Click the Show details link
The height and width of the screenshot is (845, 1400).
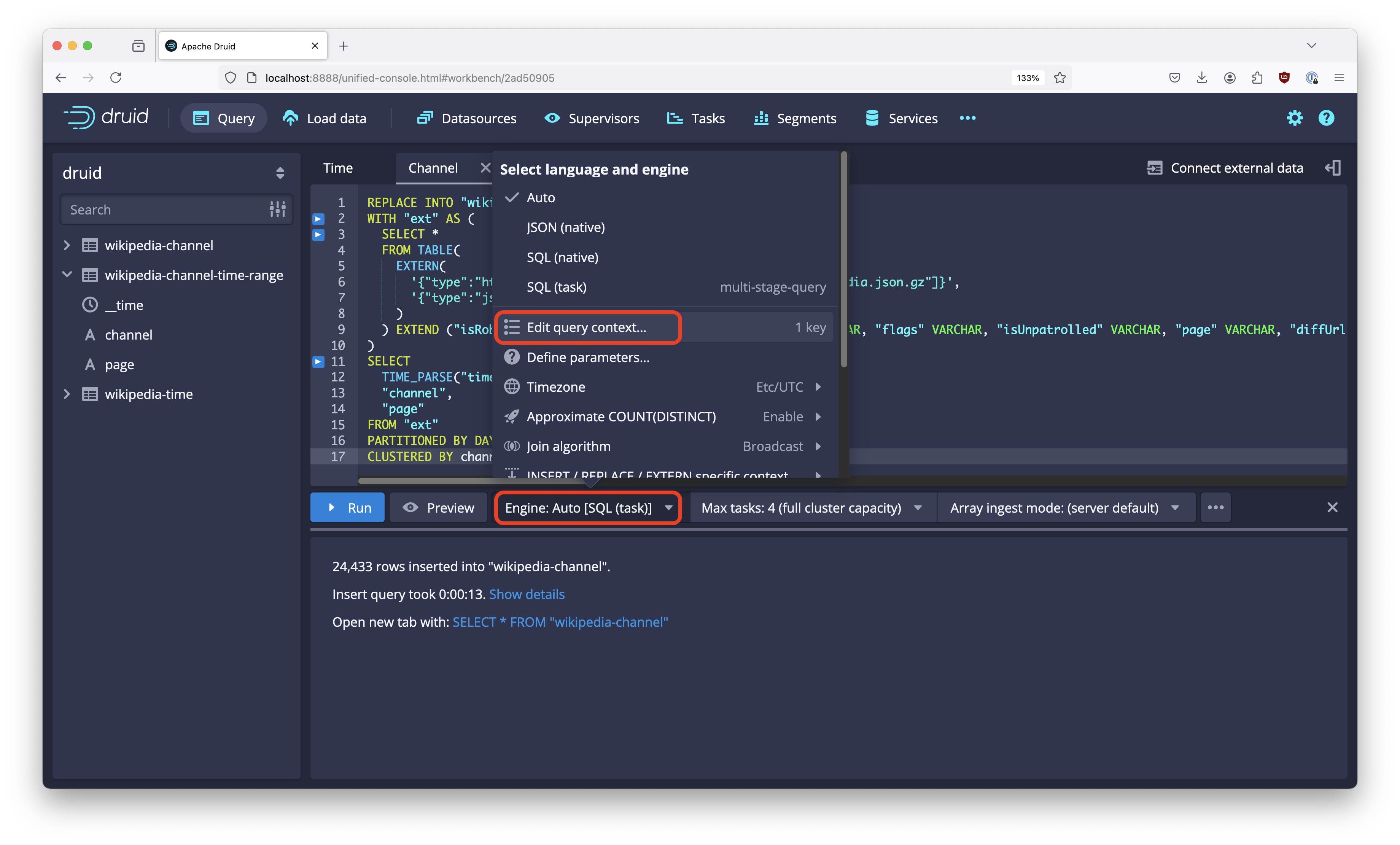526,594
